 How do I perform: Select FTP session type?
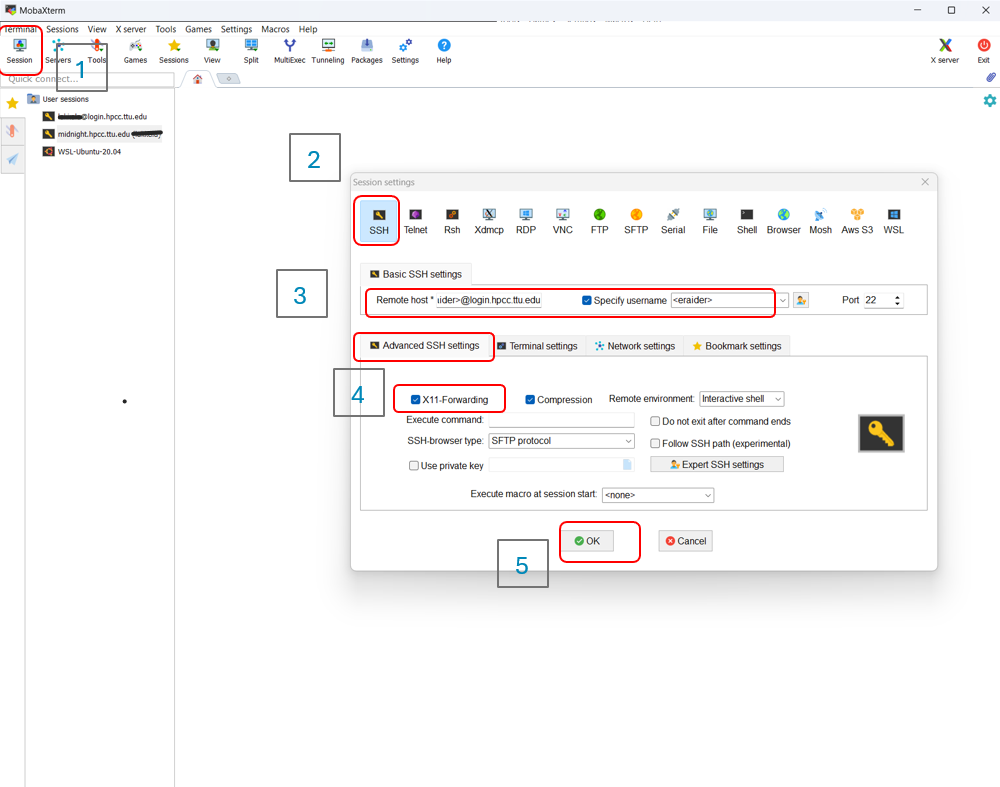point(599,221)
